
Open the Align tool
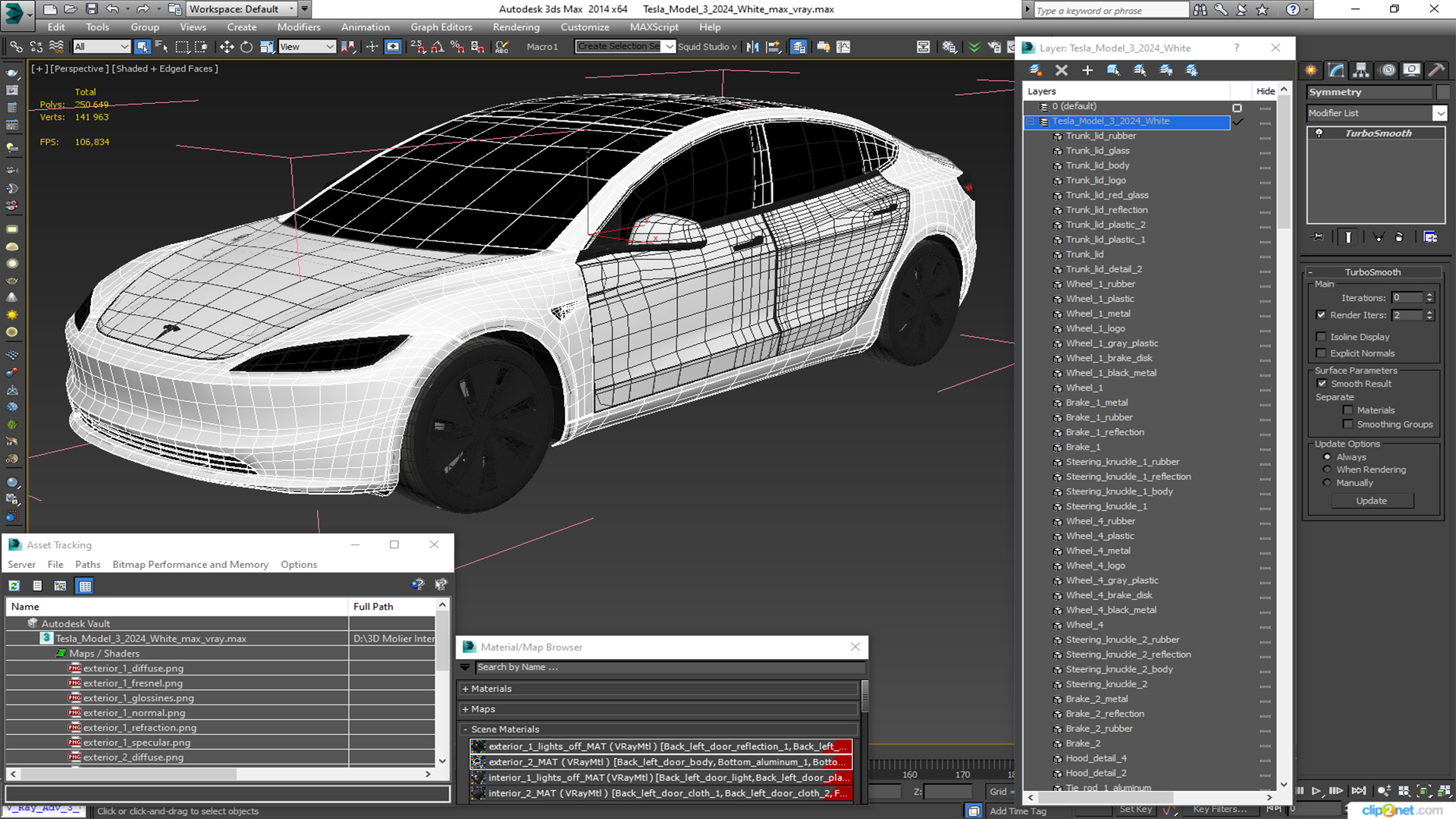click(x=773, y=47)
